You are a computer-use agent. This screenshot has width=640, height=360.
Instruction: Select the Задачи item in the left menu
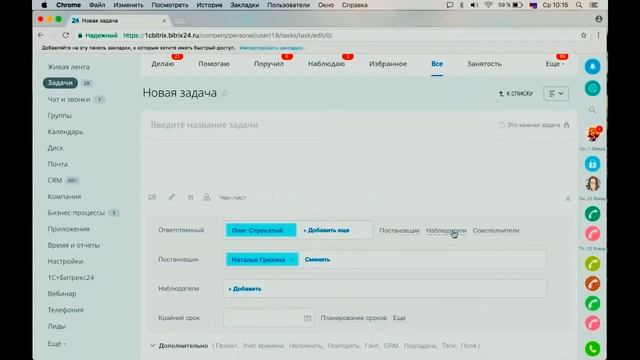[x=60, y=83]
